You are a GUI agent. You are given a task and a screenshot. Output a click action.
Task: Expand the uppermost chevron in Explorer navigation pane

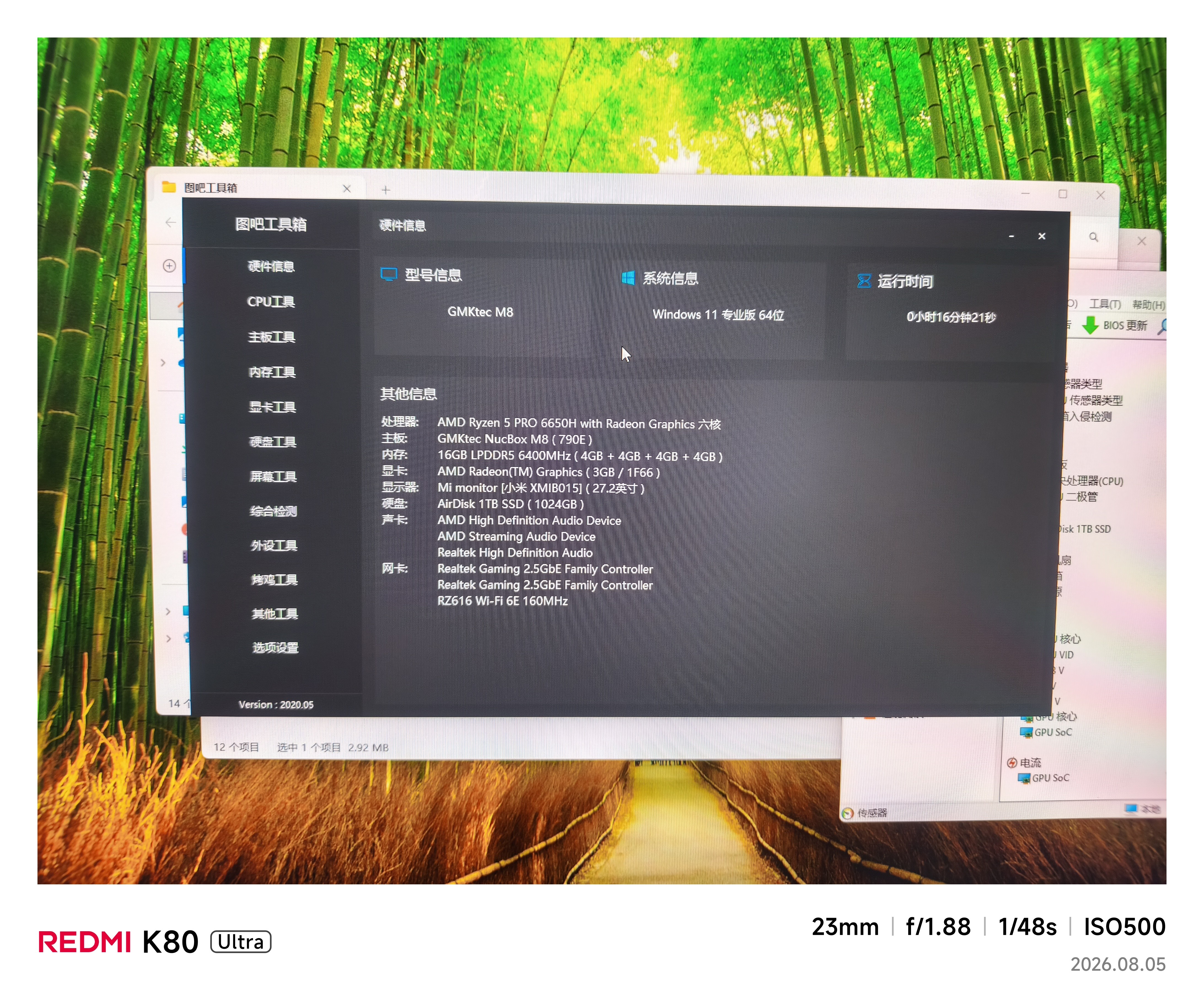[x=163, y=363]
